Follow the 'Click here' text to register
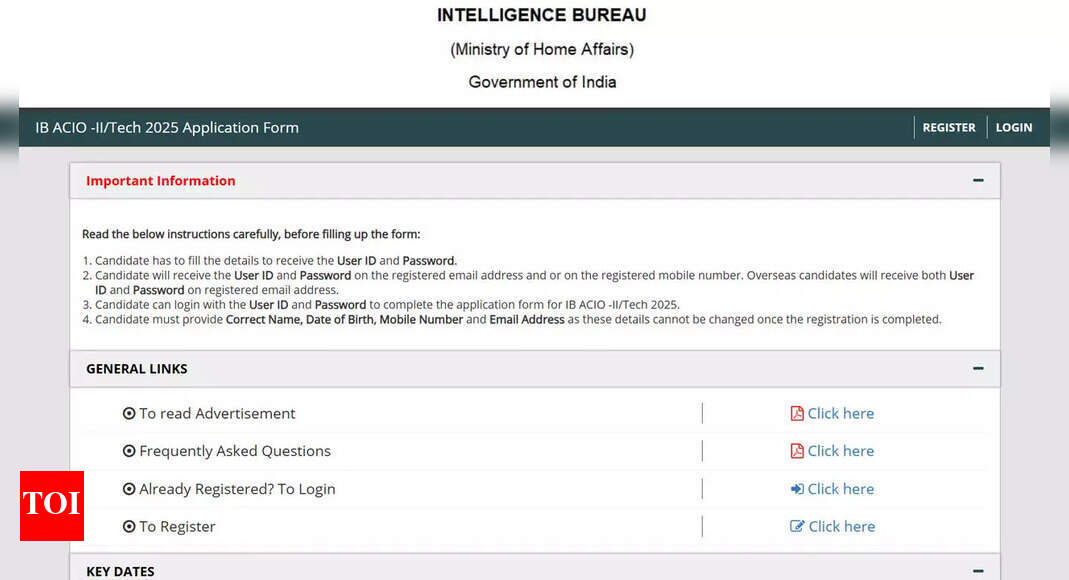This screenshot has width=1069, height=580. point(841,527)
